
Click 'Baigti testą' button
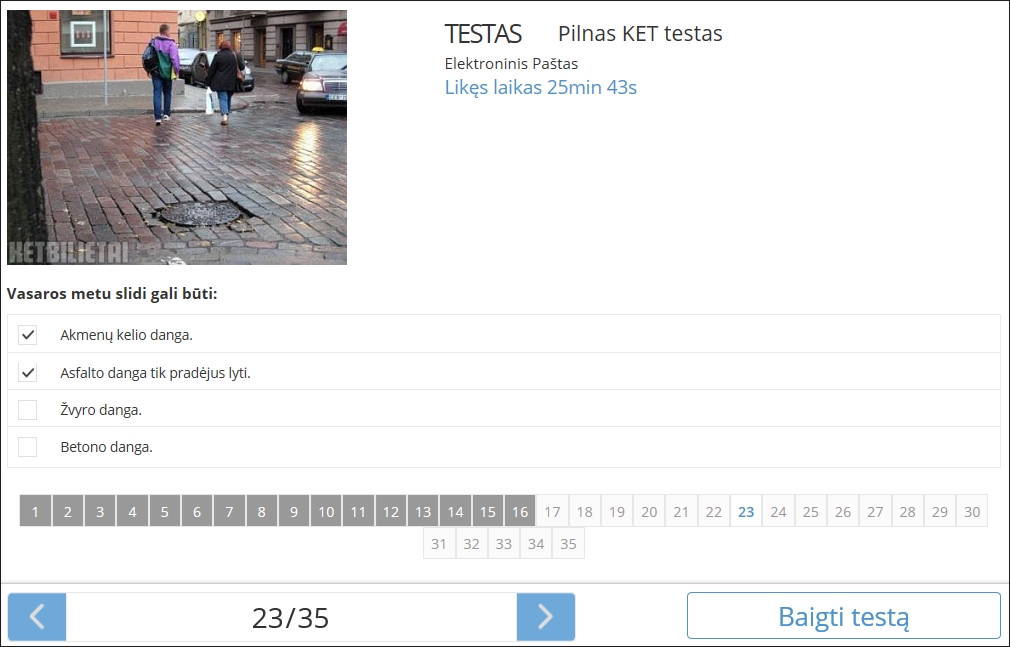[843, 616]
